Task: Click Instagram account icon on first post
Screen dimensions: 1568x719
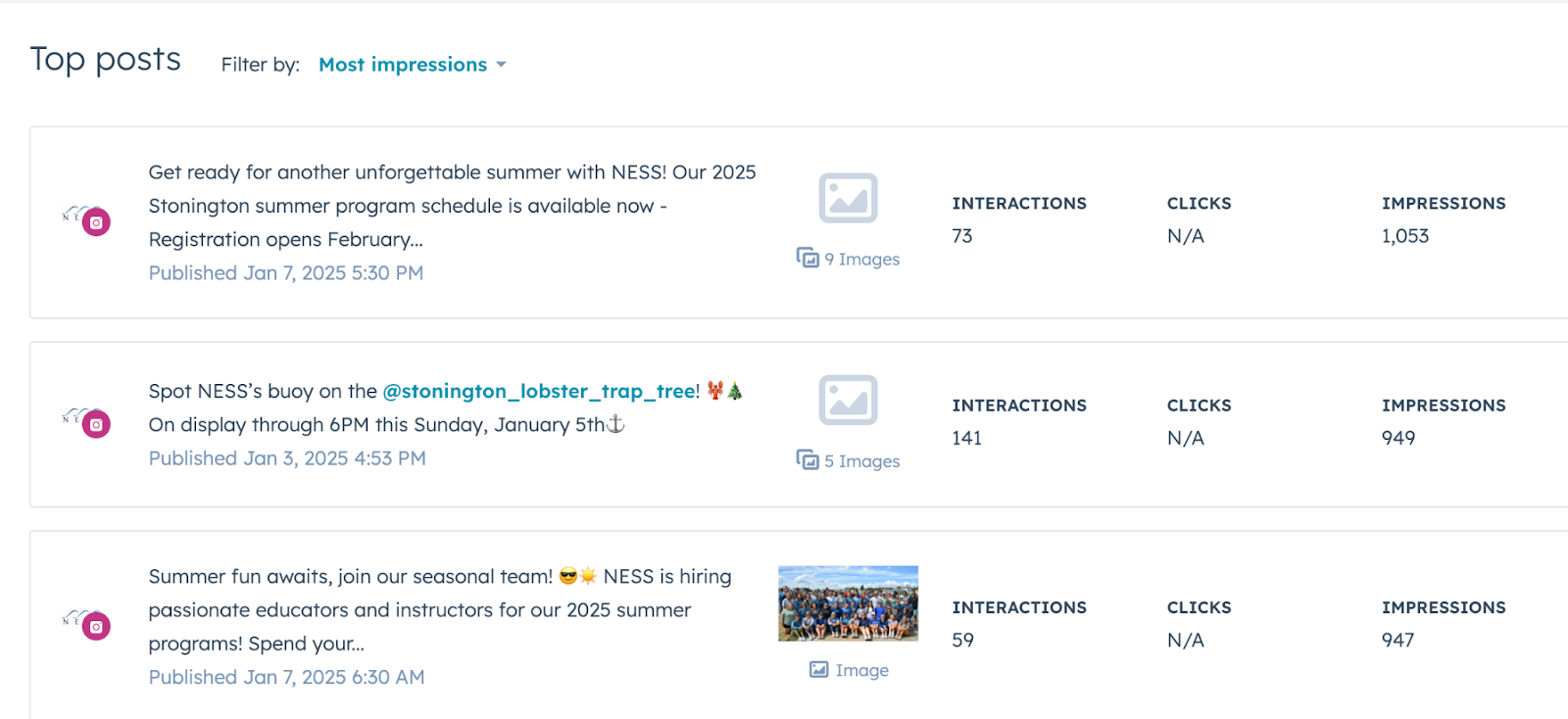Action: pos(95,222)
